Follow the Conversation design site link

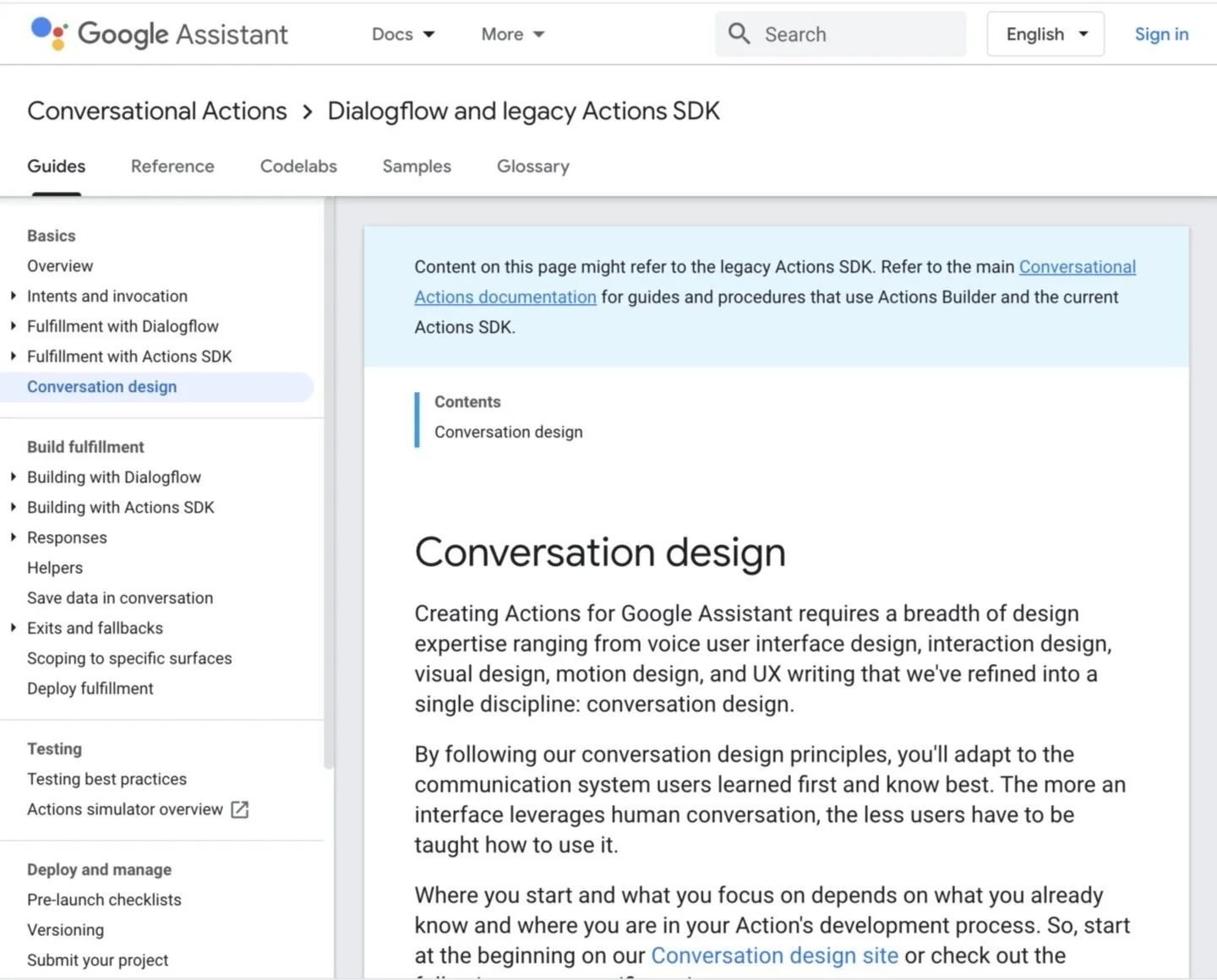[774, 955]
